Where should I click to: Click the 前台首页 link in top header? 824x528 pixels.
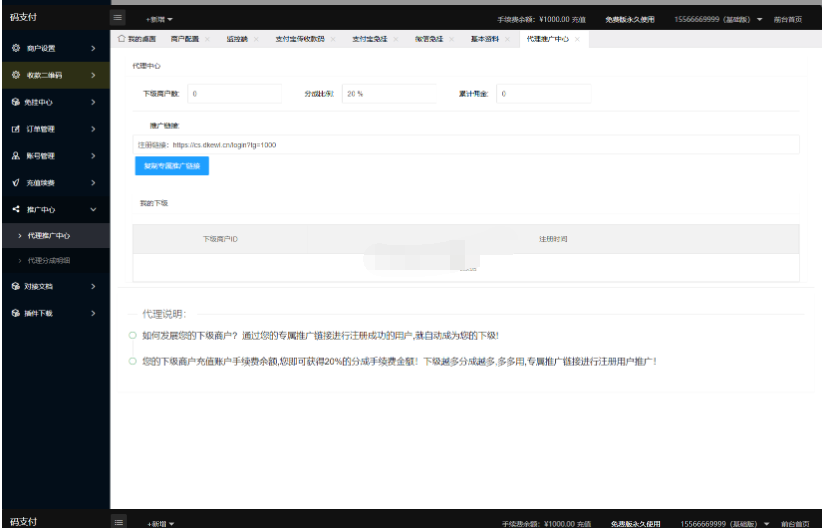pyautogui.click(x=788, y=19)
